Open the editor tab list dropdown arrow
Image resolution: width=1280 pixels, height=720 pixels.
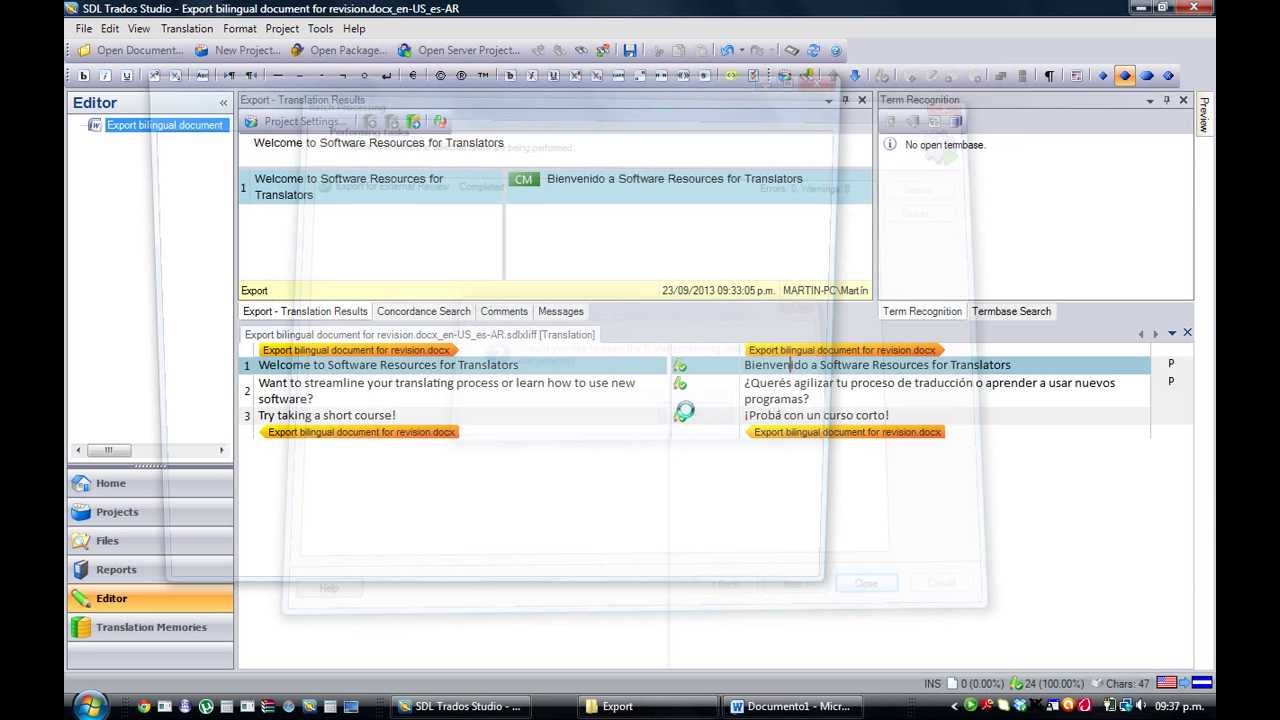tap(1171, 333)
